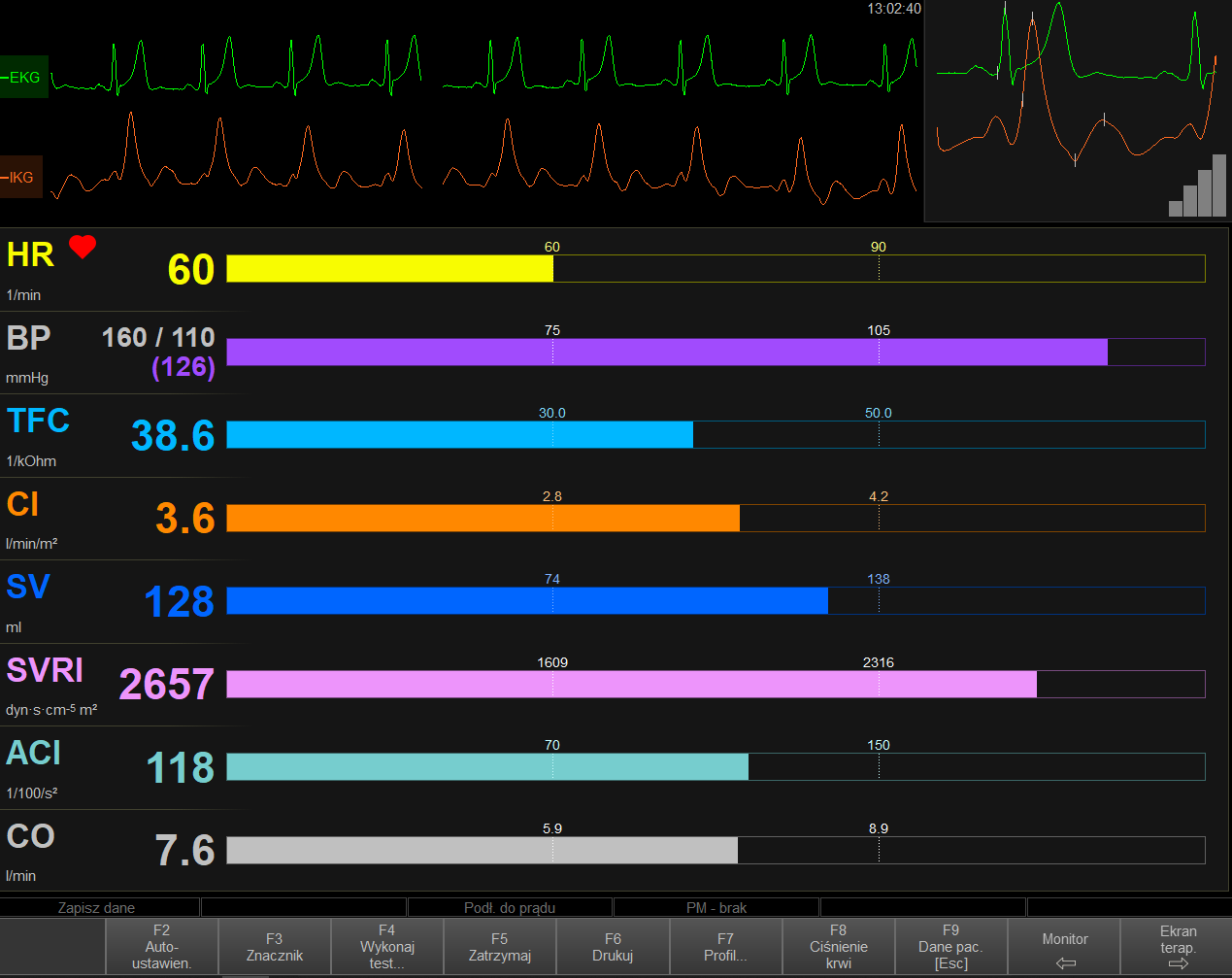The width and height of the screenshot is (1232, 978).
Task: Open patient data with F9 Dane pac.
Action: click(951, 946)
